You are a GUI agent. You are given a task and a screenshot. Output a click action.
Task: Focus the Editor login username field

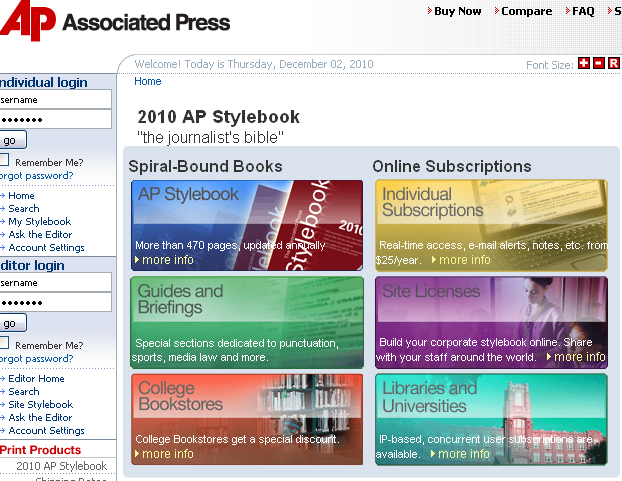point(56,283)
